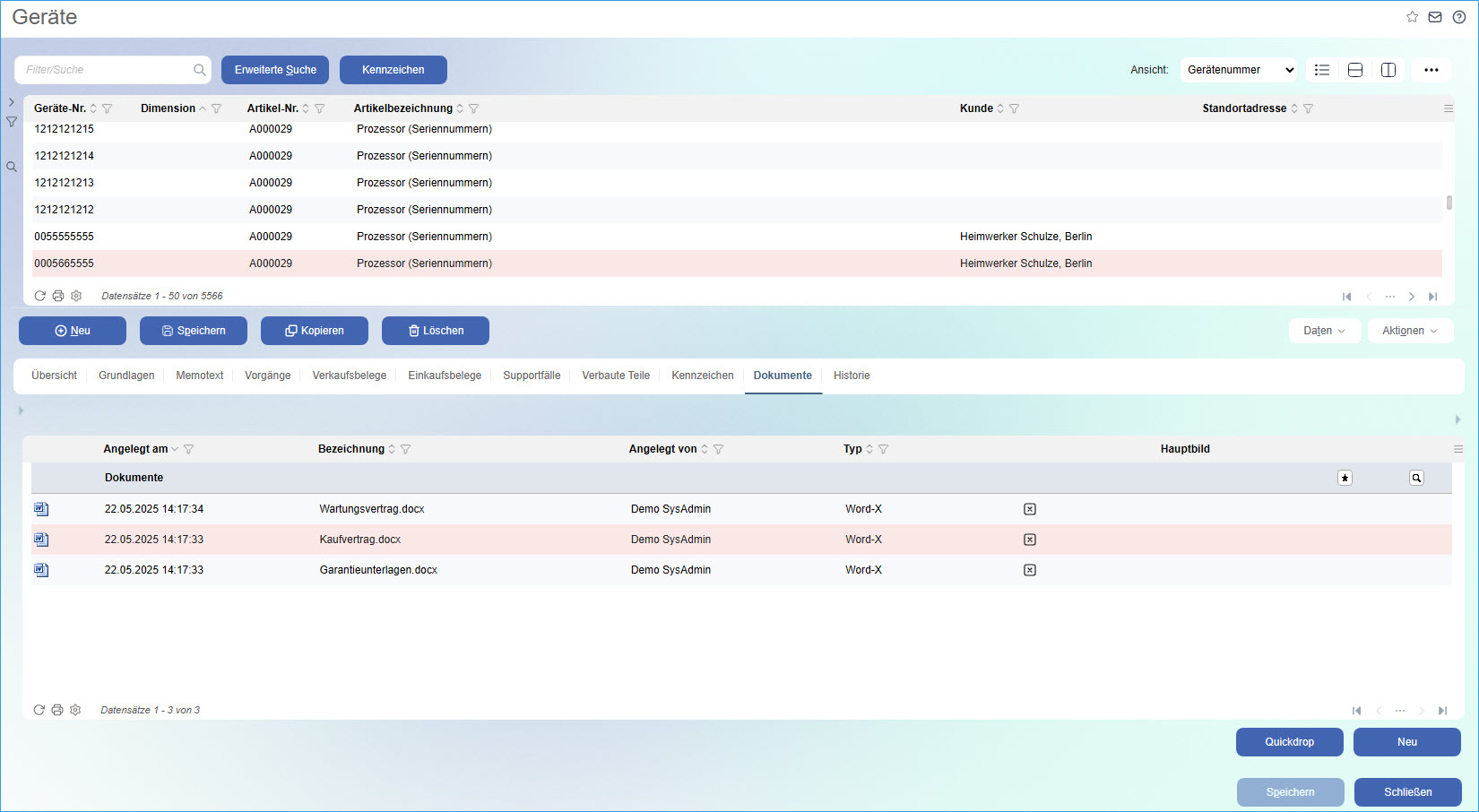Click into the Filter/Suche input field
Screen dimensions: 1479x812
[x=106, y=70]
